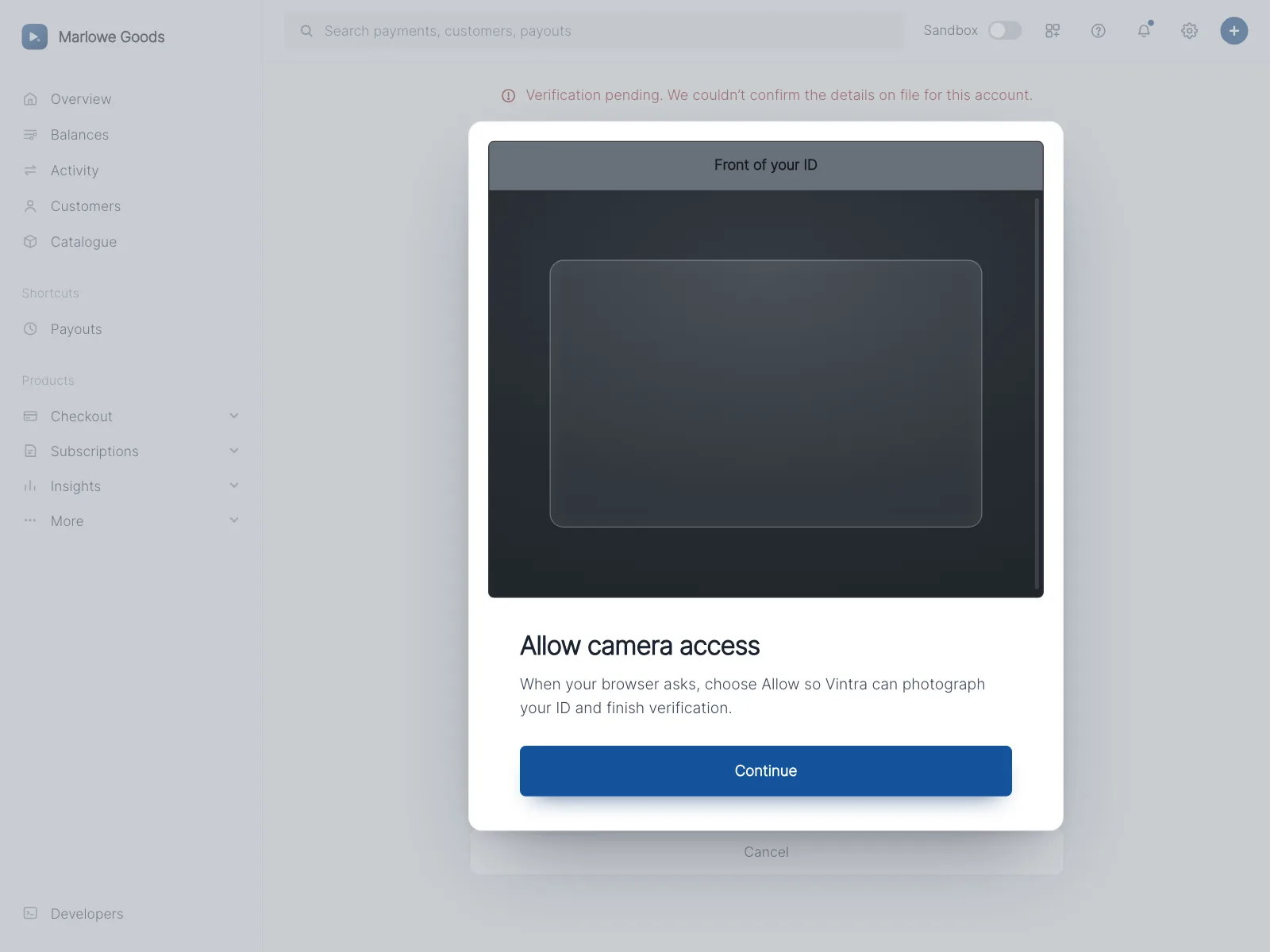Screen dimensions: 1270x952
Task: Click the 'Products' section label
Action: (x=48, y=381)
